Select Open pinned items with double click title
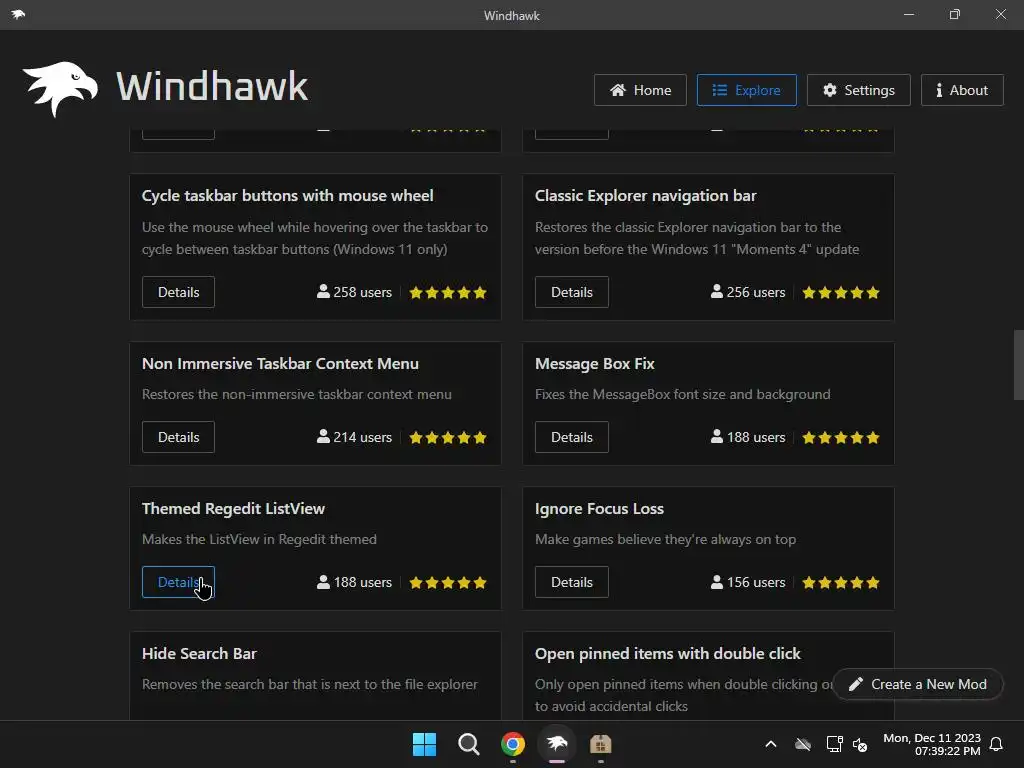 click(667, 653)
